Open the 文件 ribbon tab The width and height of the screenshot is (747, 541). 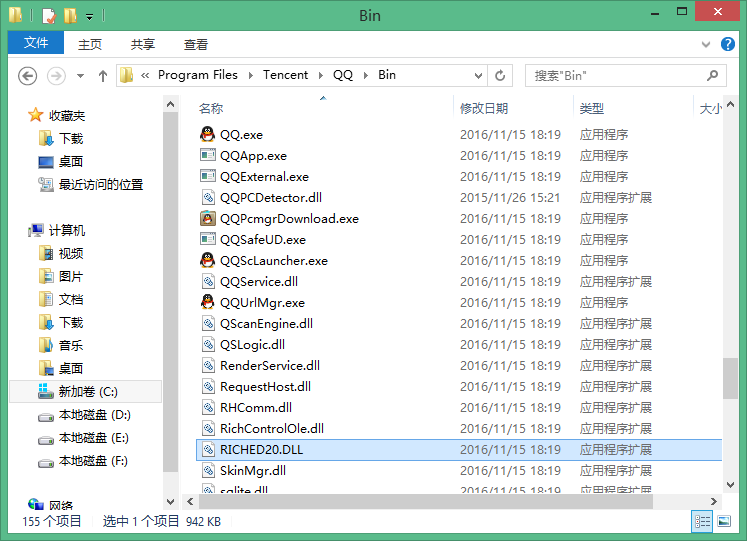[x=36, y=43]
